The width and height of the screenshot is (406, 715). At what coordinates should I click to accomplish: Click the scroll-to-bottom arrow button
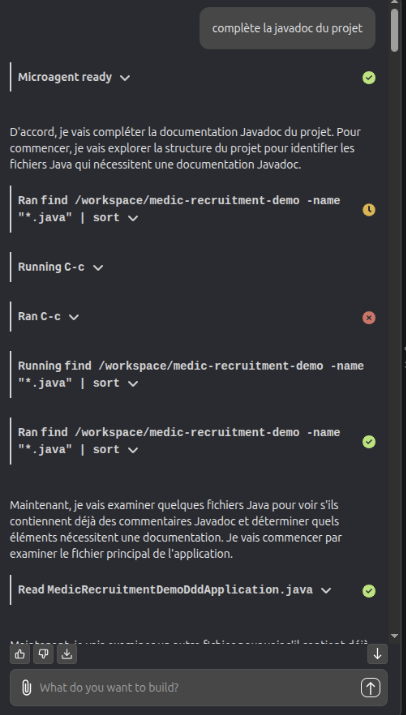tap(377, 654)
